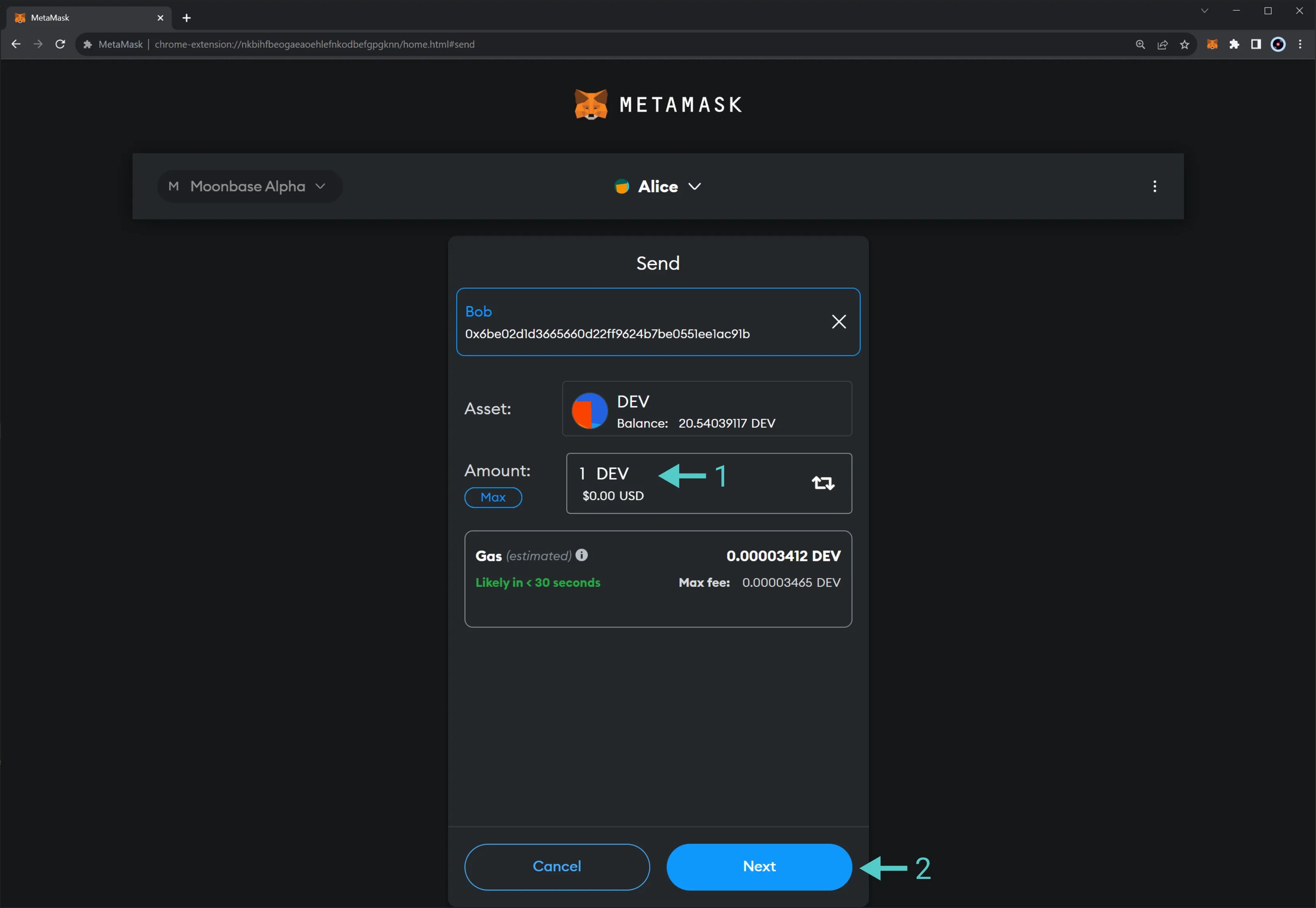Click the DEV token asset icon
This screenshot has height=908, width=1316.
tap(589, 410)
